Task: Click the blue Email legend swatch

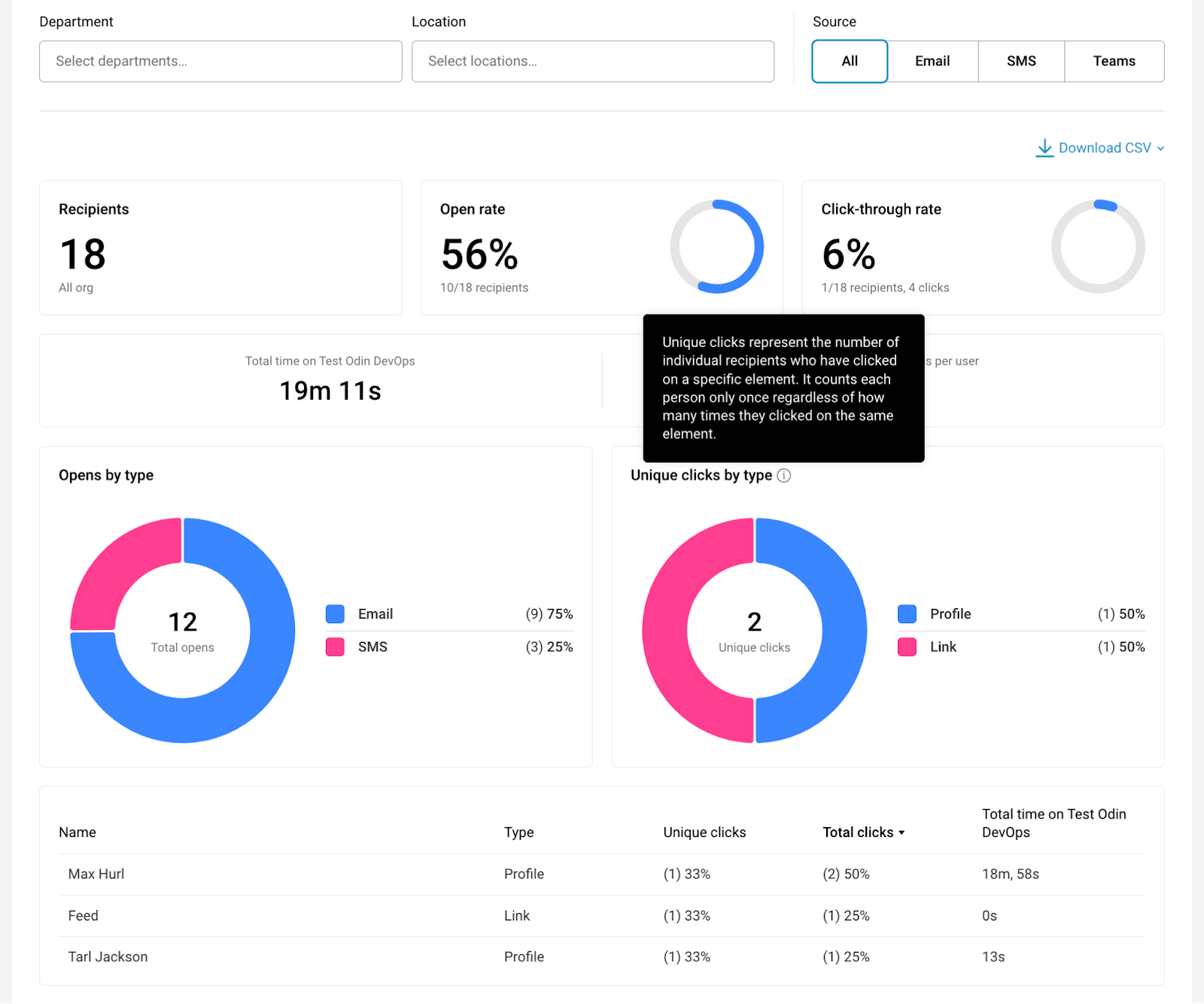Action: [334, 614]
